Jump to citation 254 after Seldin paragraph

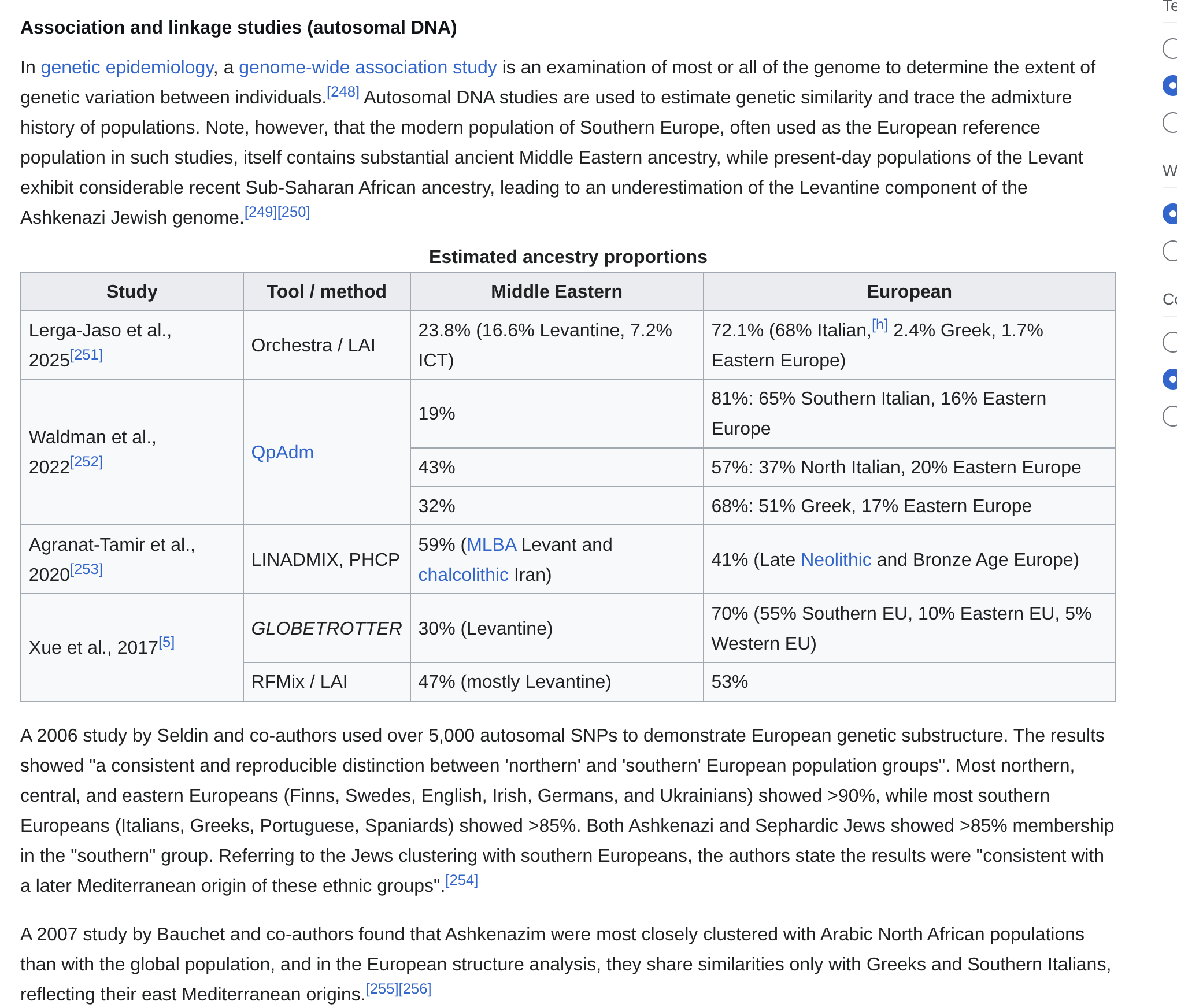tap(462, 880)
